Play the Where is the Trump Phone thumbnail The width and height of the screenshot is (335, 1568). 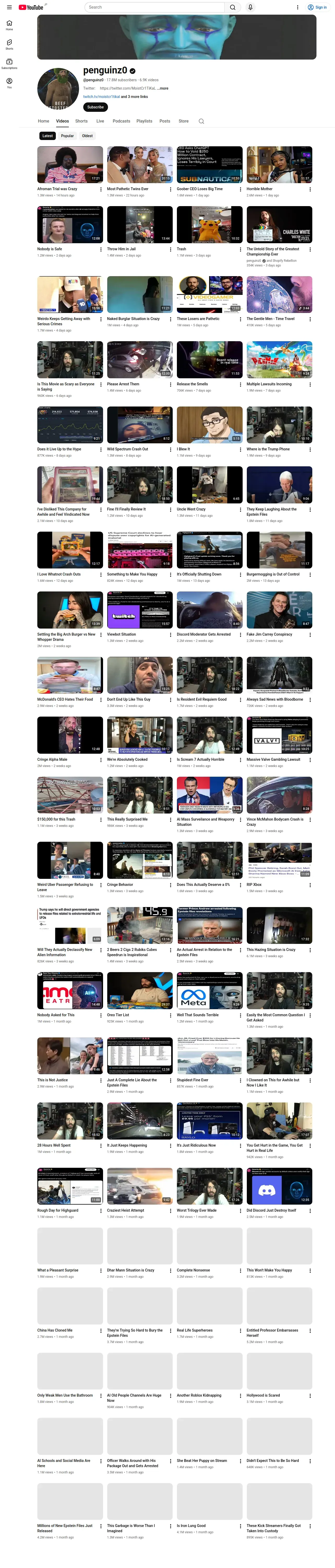pos(280,425)
